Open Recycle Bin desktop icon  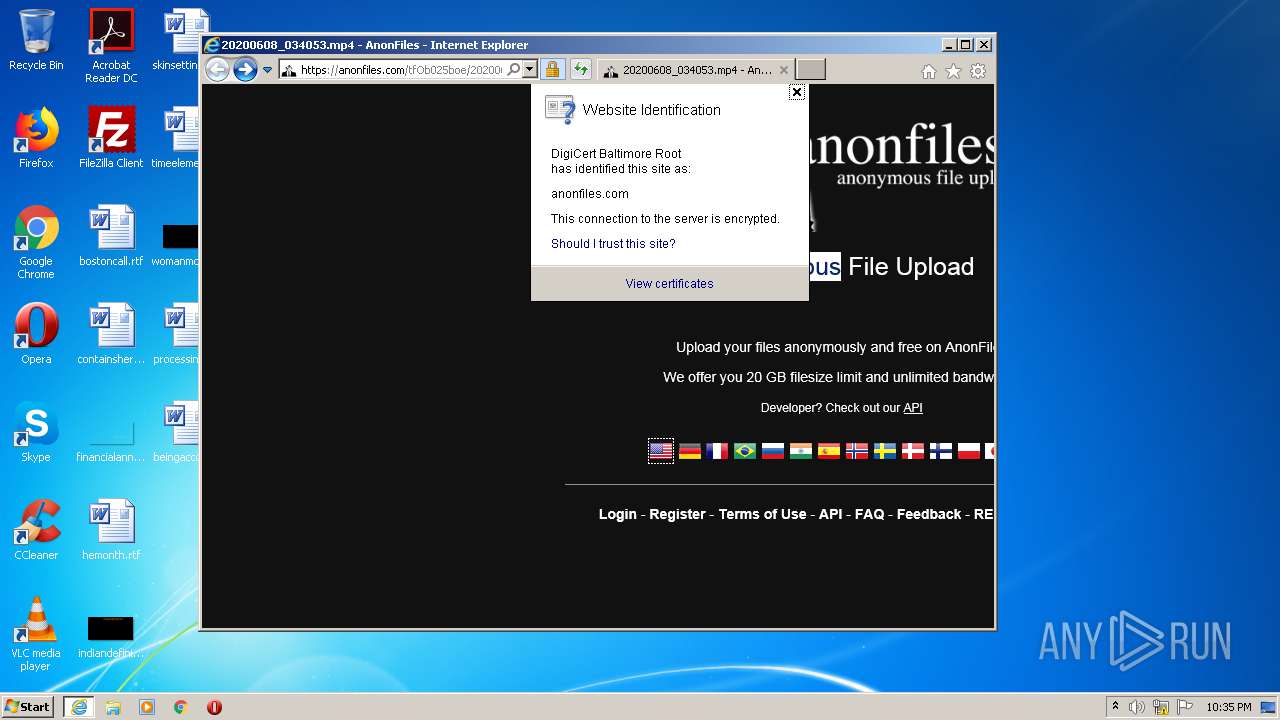(x=36, y=40)
